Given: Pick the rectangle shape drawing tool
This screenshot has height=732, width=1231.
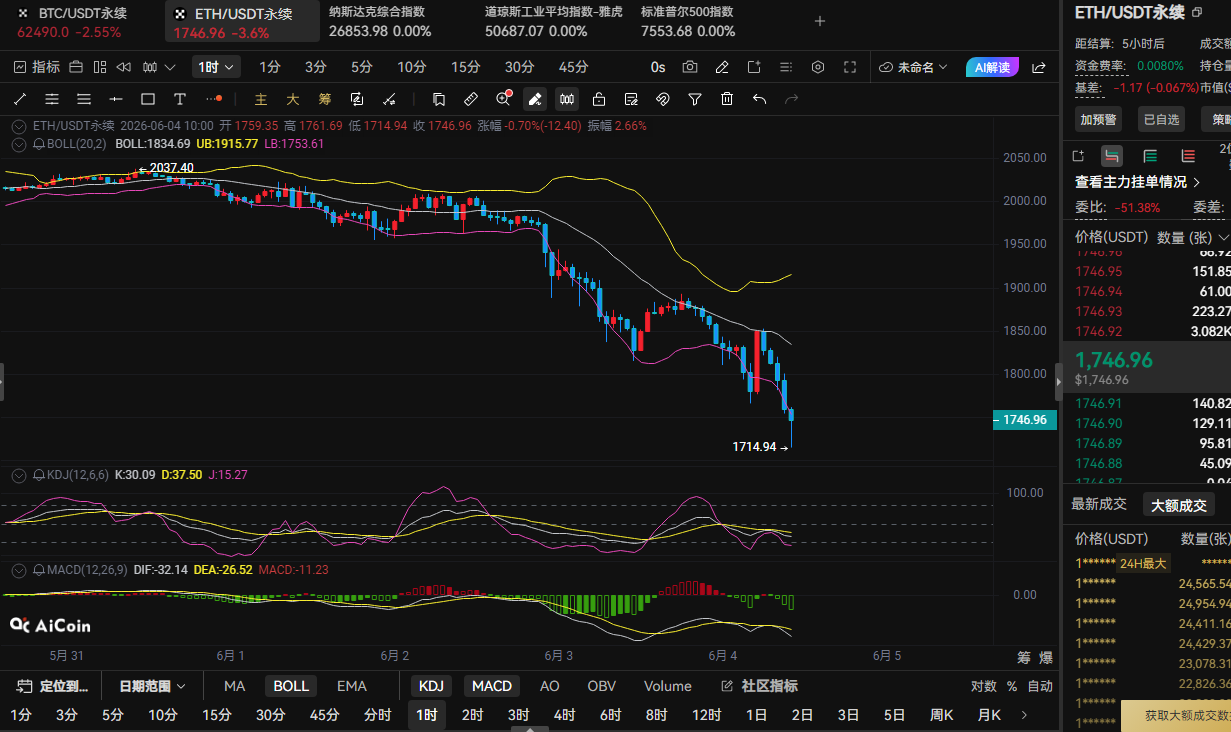Looking at the screenshot, I should (x=148, y=99).
